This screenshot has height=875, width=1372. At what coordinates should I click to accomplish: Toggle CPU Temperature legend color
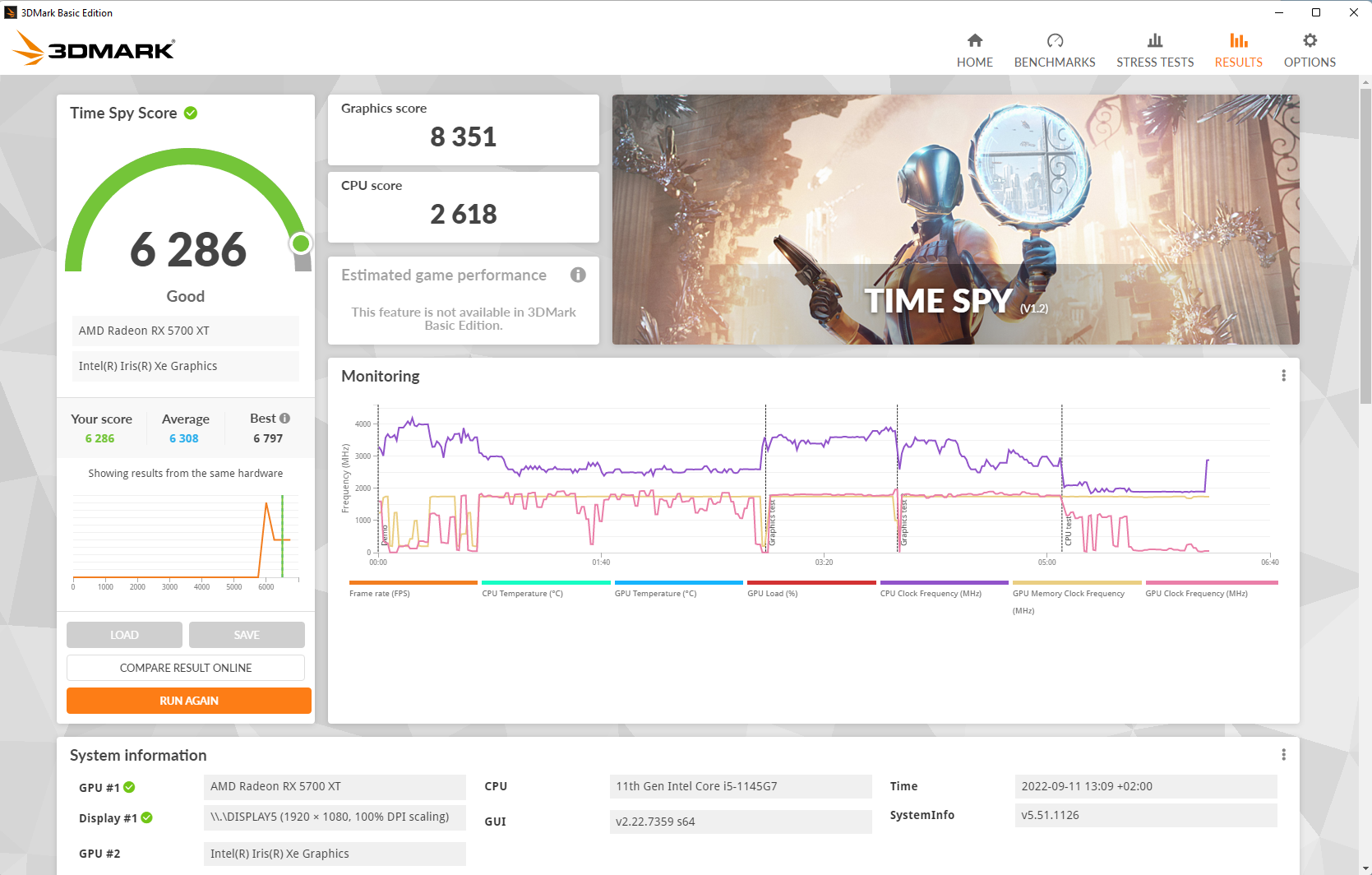(x=546, y=582)
